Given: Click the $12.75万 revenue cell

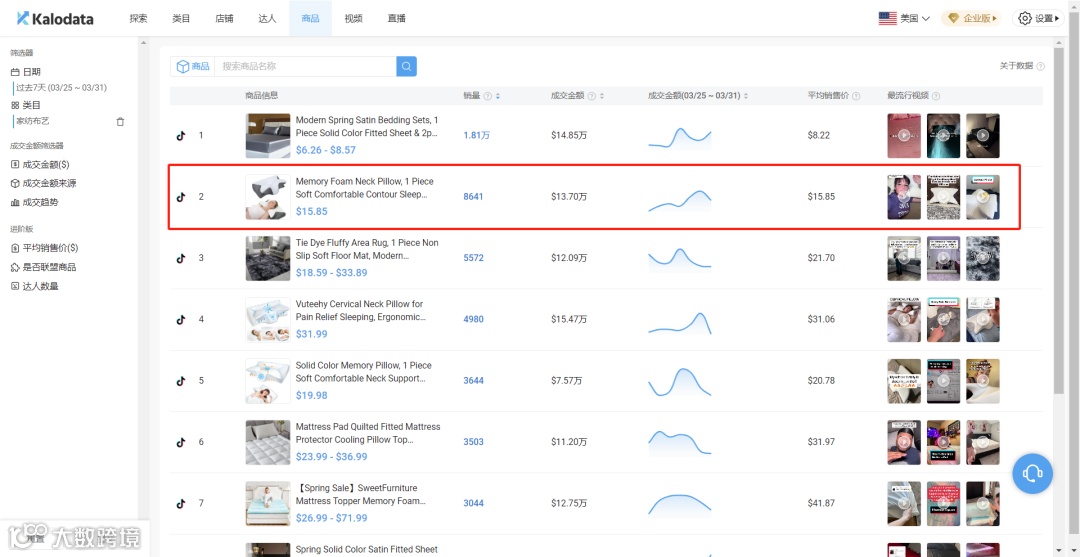Looking at the screenshot, I should [x=569, y=503].
